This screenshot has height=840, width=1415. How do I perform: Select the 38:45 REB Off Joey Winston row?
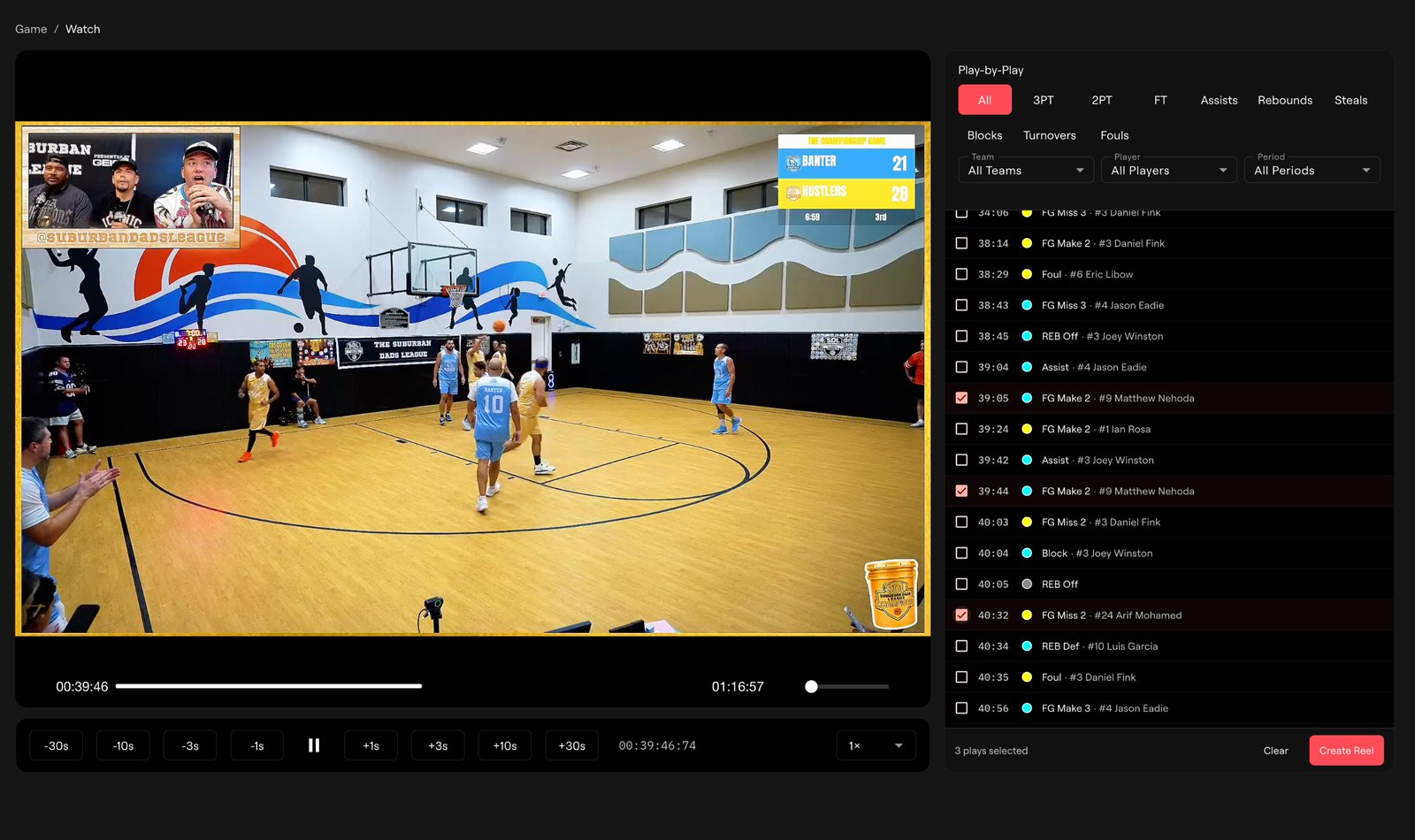tap(1169, 336)
